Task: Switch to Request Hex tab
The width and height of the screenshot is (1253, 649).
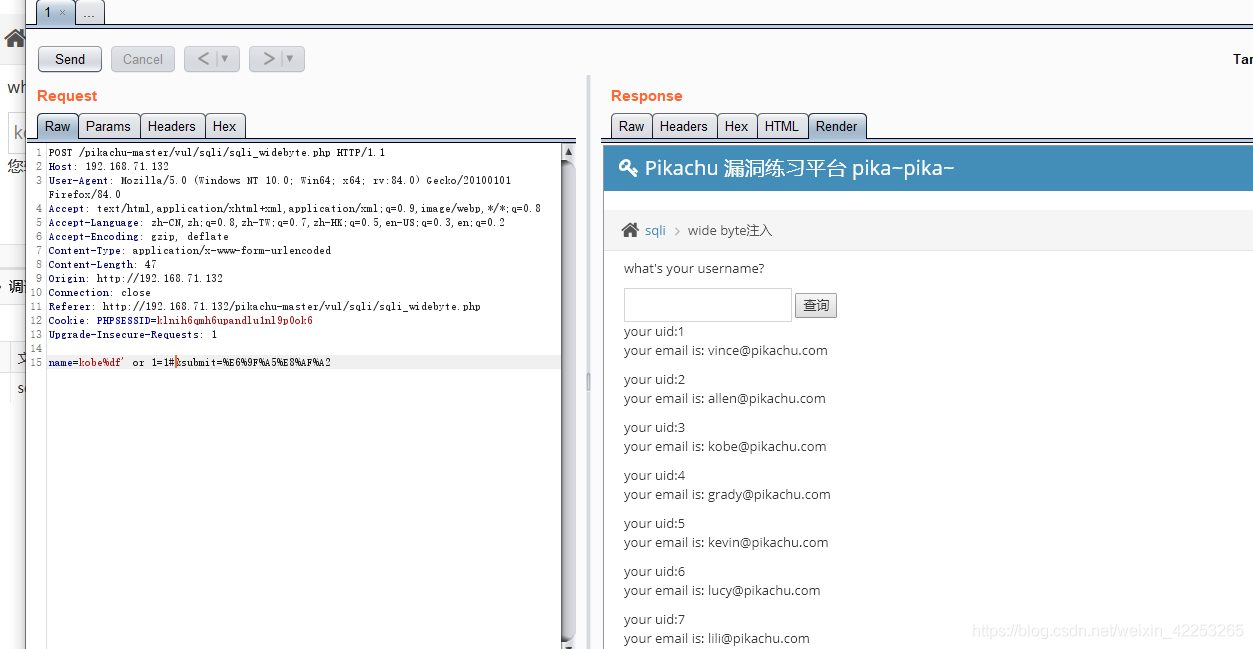Action: tap(225, 126)
